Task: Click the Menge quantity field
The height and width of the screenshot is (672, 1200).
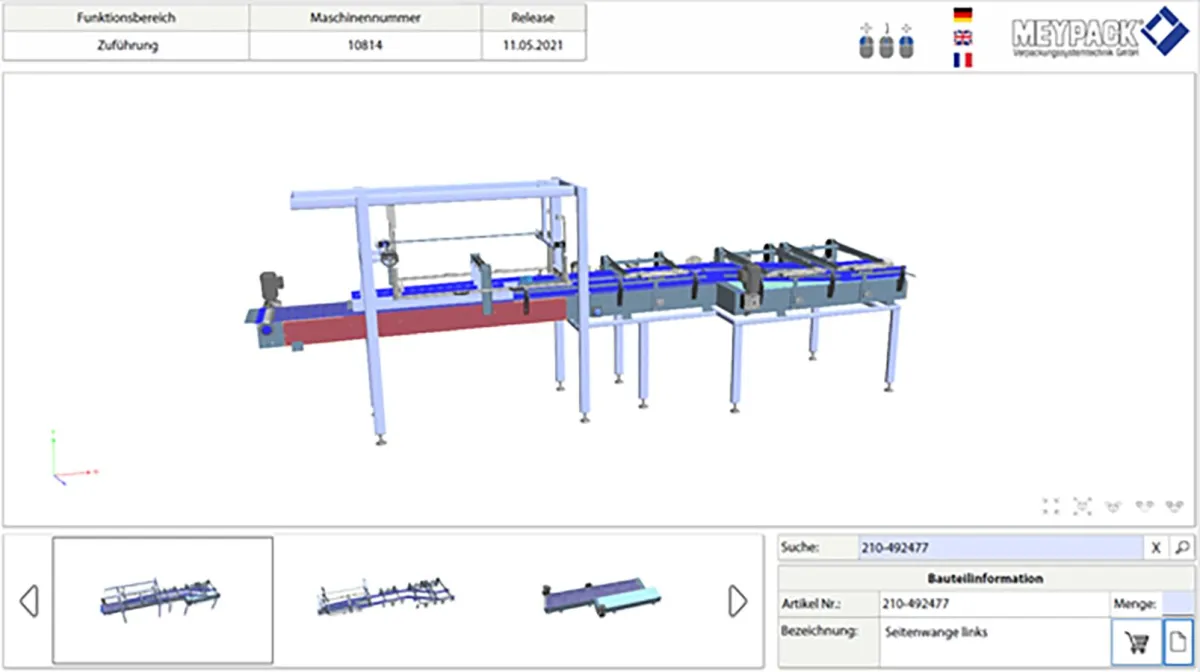Action: click(x=1177, y=603)
